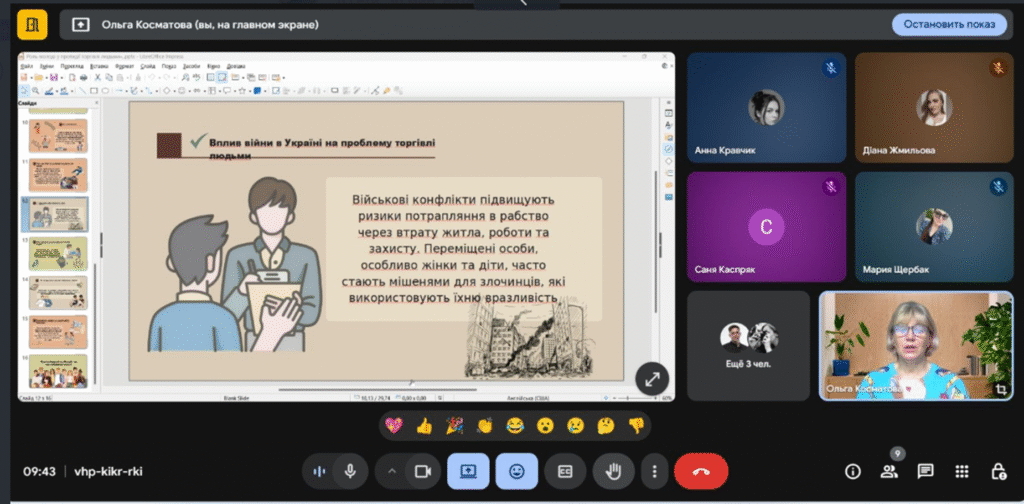Open the meeting chat panel
The height and width of the screenshot is (504, 1024).
coord(925,471)
